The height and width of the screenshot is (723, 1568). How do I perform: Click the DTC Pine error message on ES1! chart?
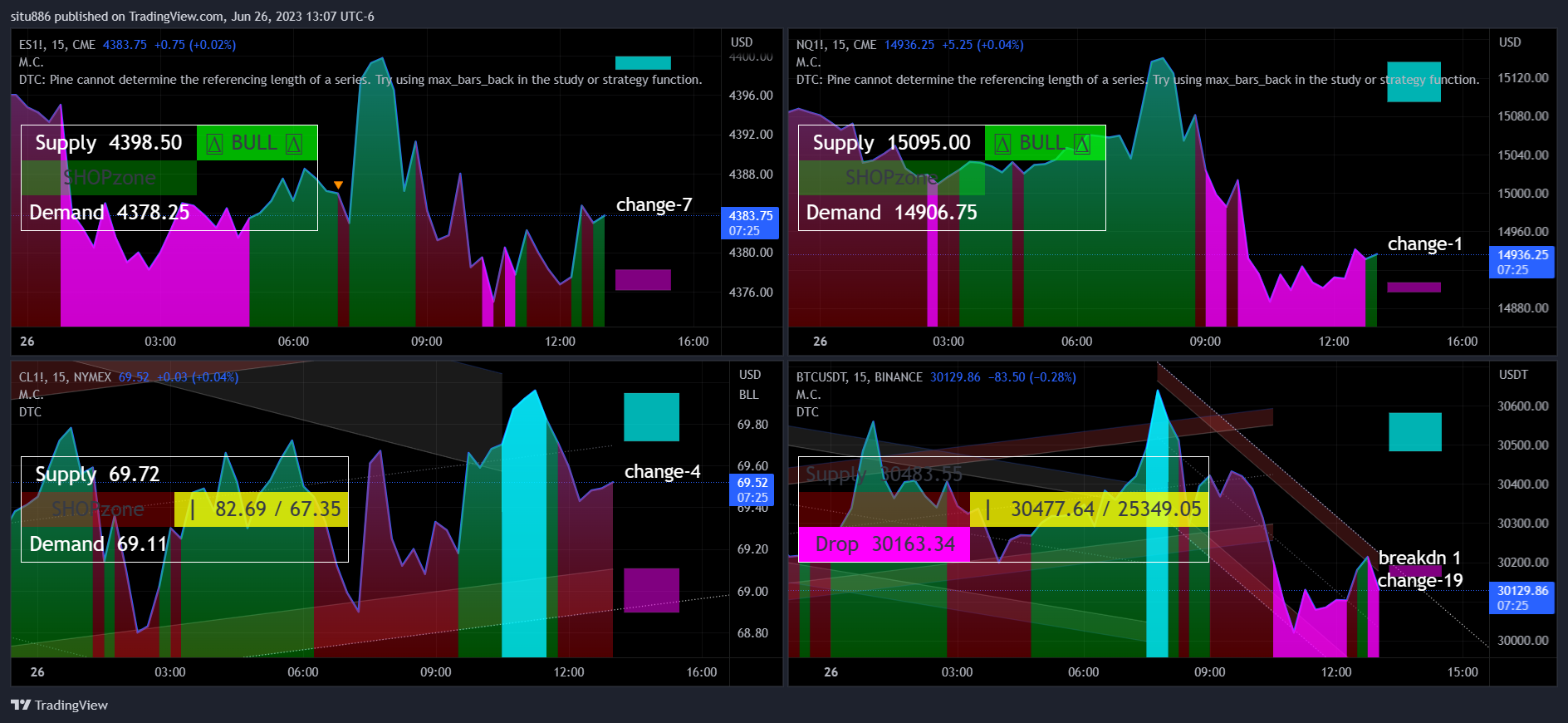coord(360,80)
